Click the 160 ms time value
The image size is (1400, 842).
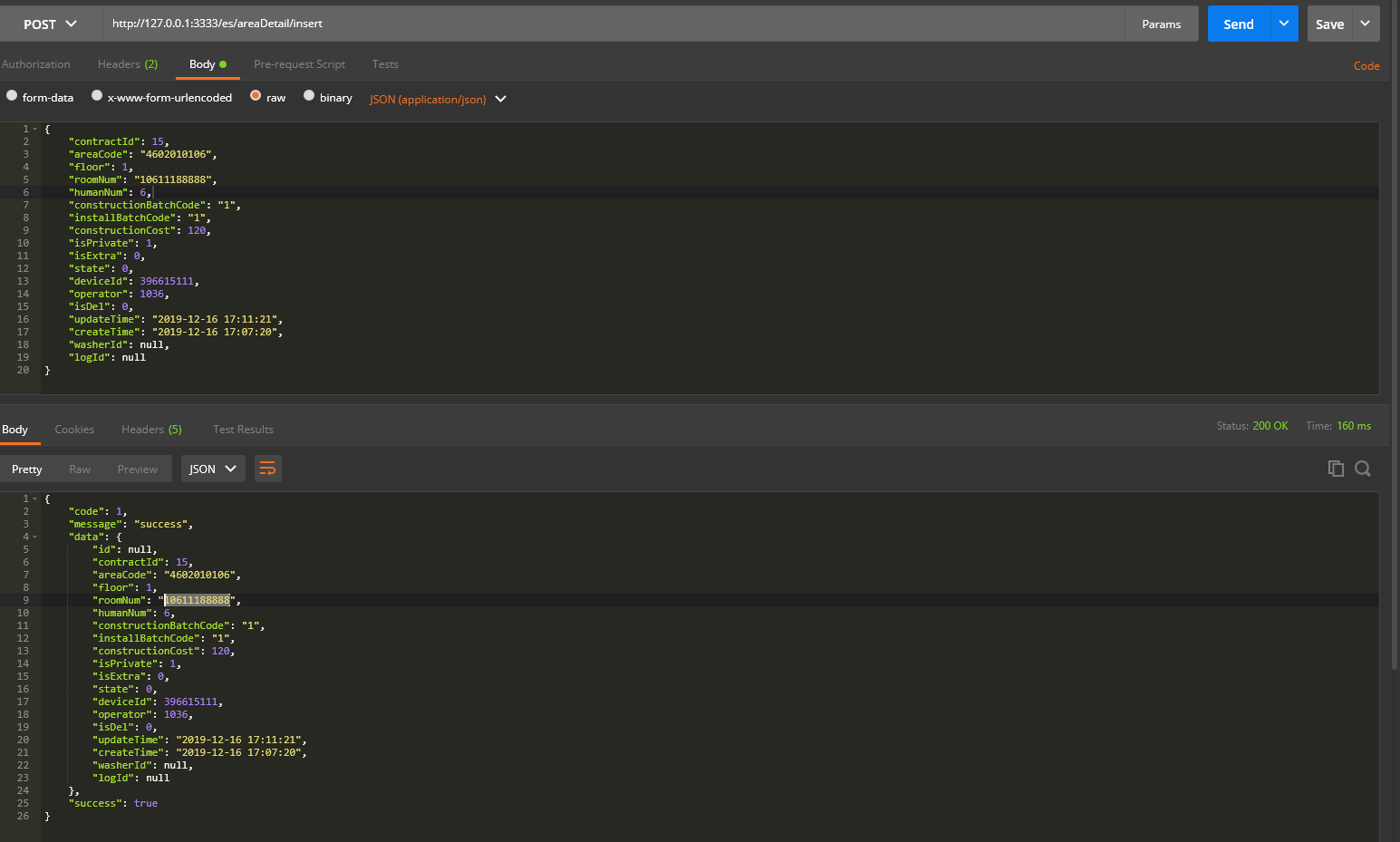click(1354, 426)
